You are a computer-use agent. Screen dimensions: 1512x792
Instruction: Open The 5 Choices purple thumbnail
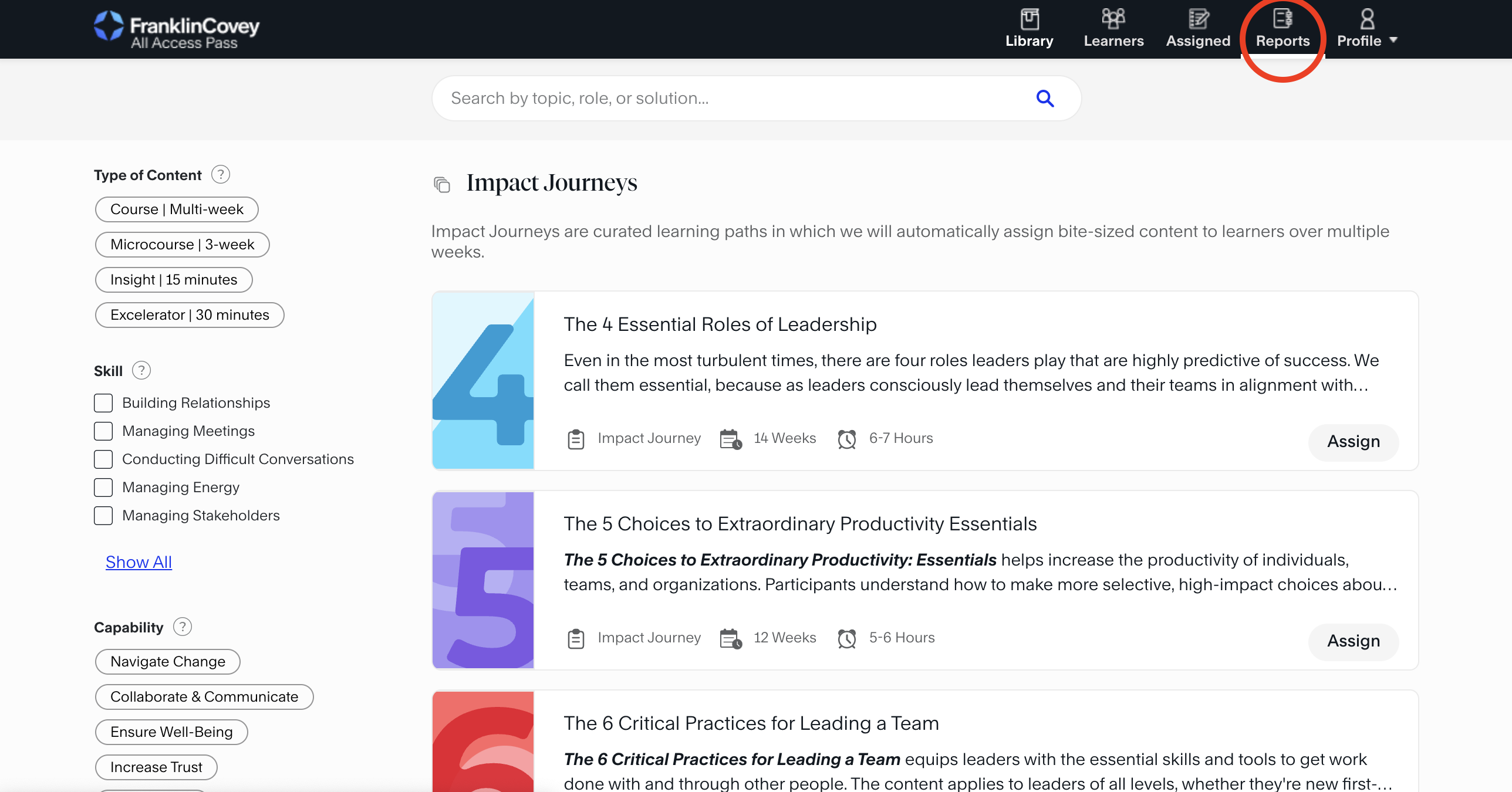pyautogui.click(x=483, y=580)
